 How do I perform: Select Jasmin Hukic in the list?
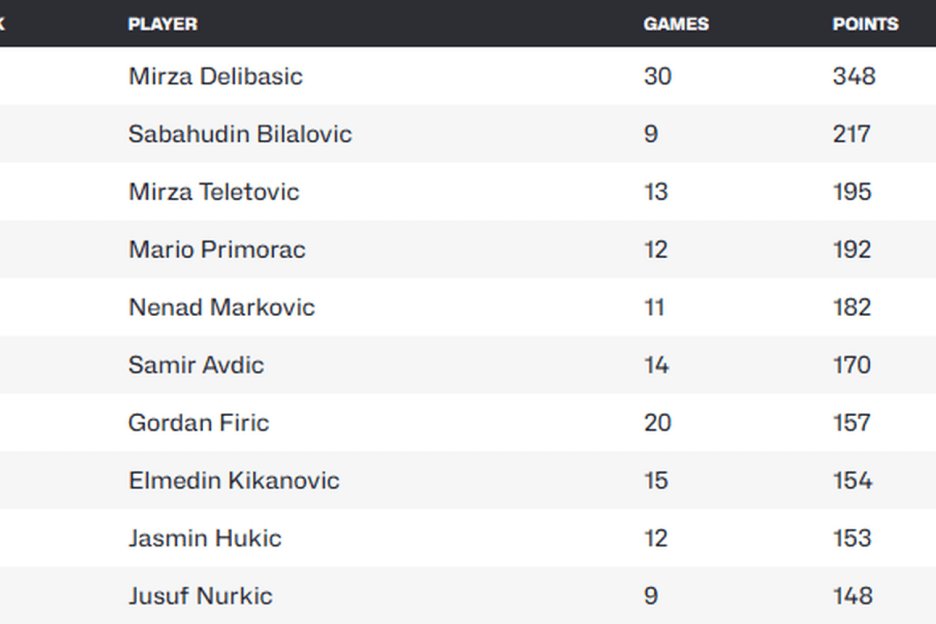pos(205,538)
